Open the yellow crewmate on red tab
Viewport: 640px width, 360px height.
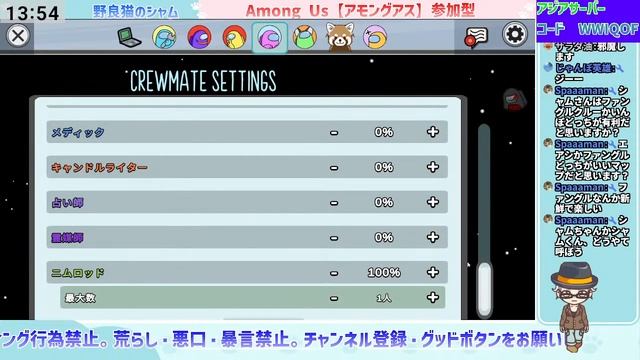tap(234, 37)
